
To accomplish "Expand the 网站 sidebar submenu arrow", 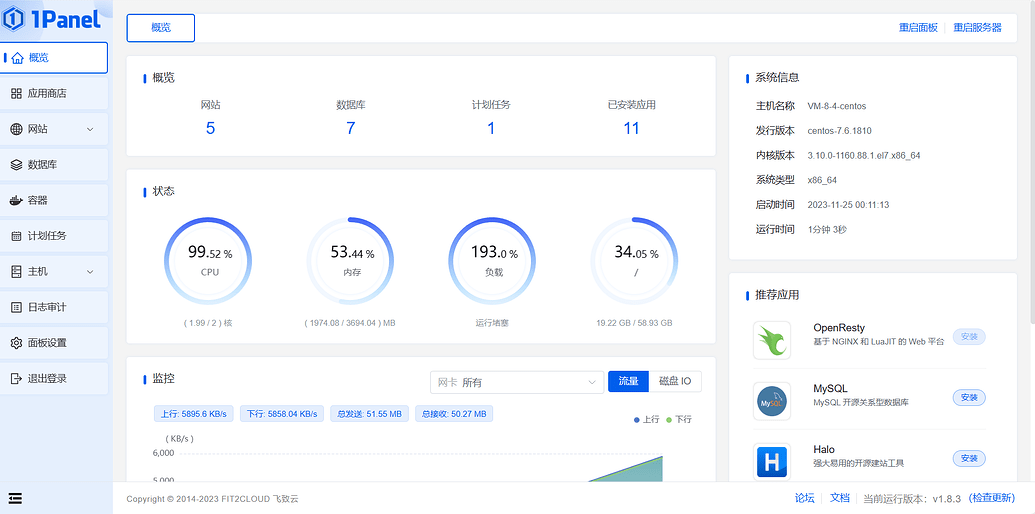I will 90,129.
